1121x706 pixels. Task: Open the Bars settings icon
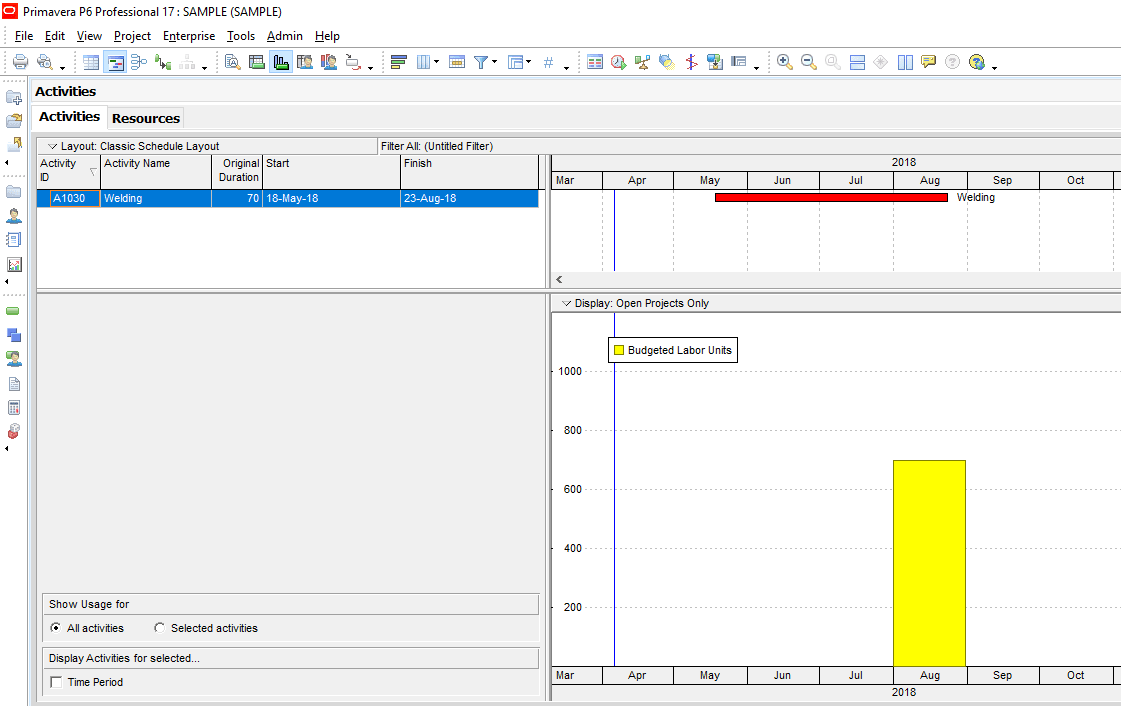coord(399,62)
